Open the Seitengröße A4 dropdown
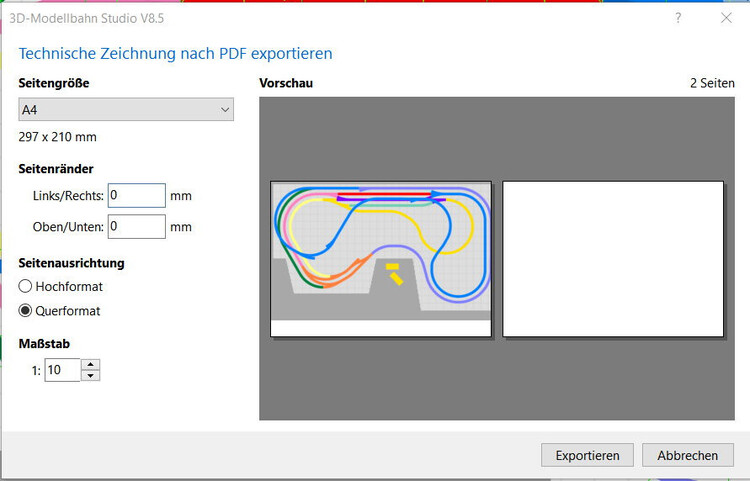Screen dimensions: 750x481 [126, 109]
